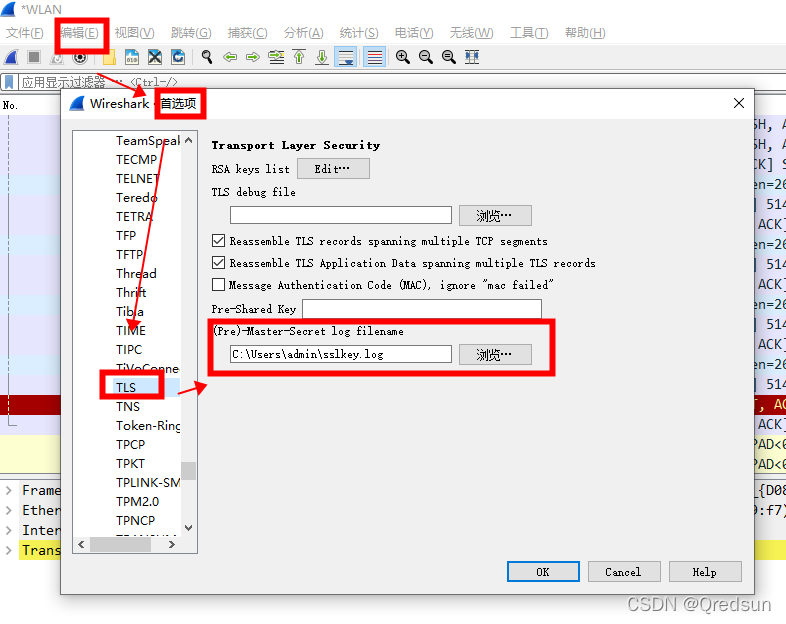Cancel the preferences dialog
Image resolution: width=786 pixels, height=624 pixels.
[624, 572]
